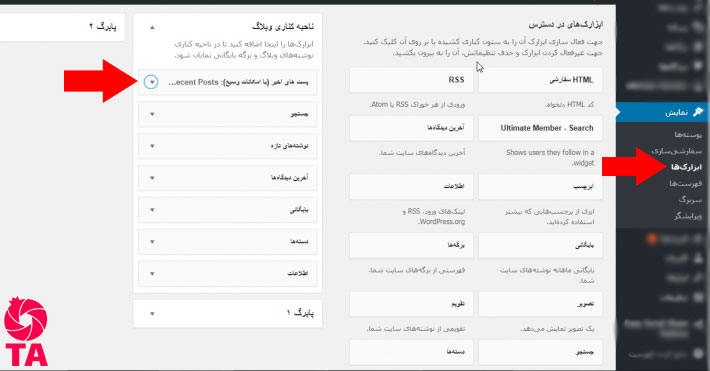Click the description text mentioning WordPress.org
Screen dimensions: 710x371
click(434, 217)
